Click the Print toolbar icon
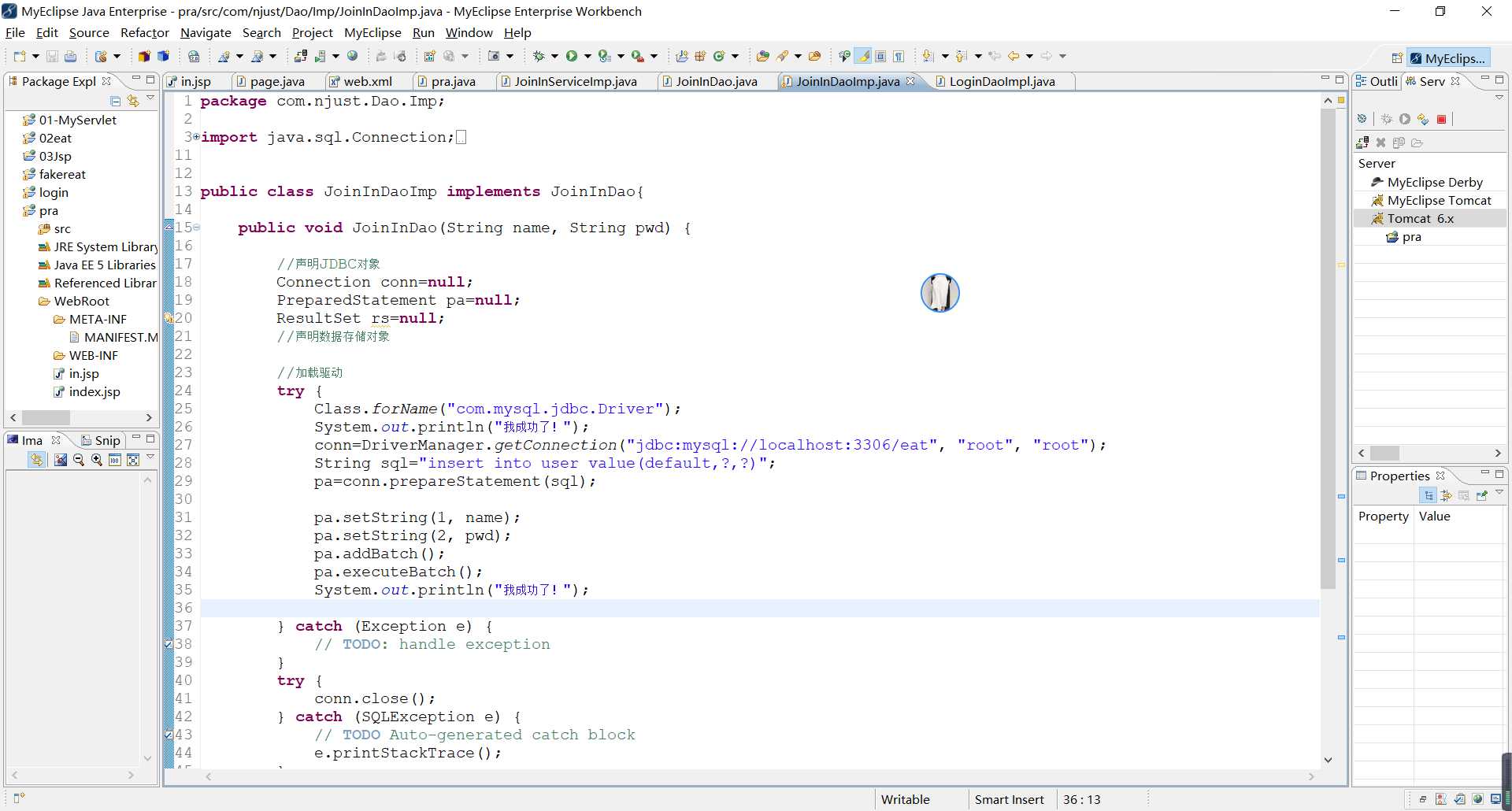 [x=70, y=56]
